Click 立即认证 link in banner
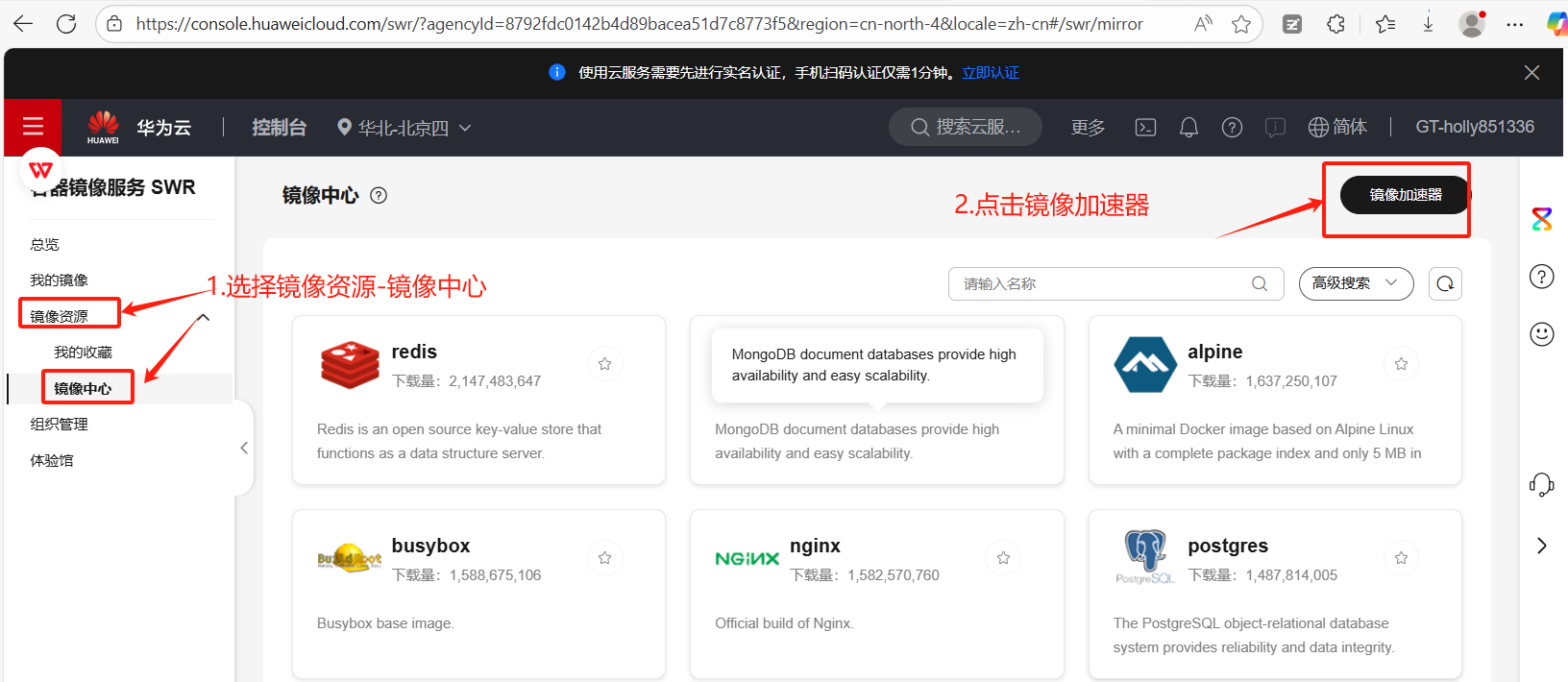The height and width of the screenshot is (682, 1568). coord(991,73)
